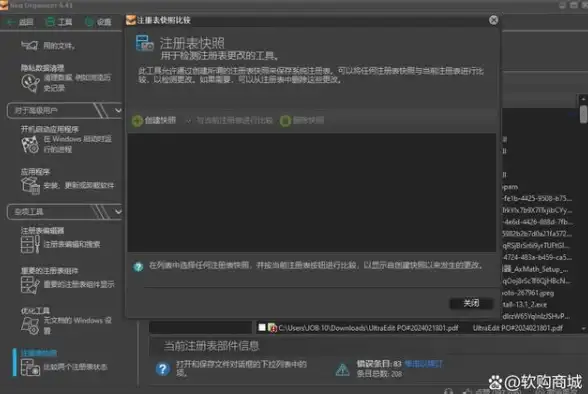This screenshot has height=394, width=588.
Task: Click inside the empty snapshot list area
Action: [x=312, y=192]
